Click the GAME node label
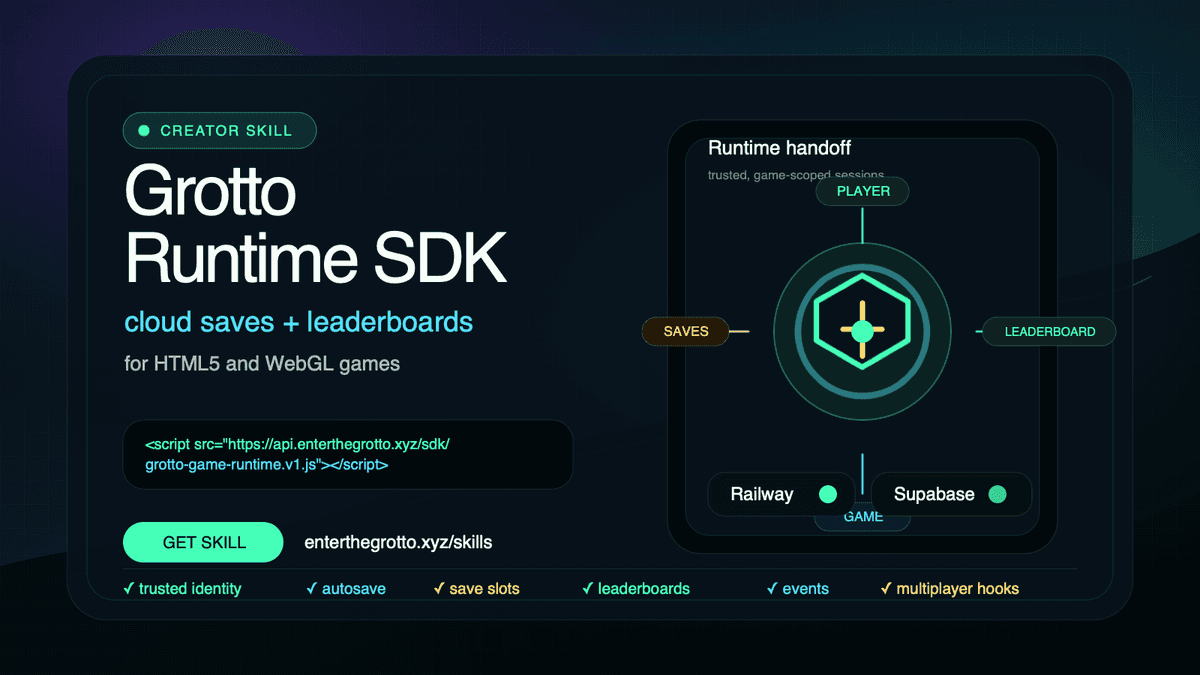The image size is (1200, 675). coord(862,517)
